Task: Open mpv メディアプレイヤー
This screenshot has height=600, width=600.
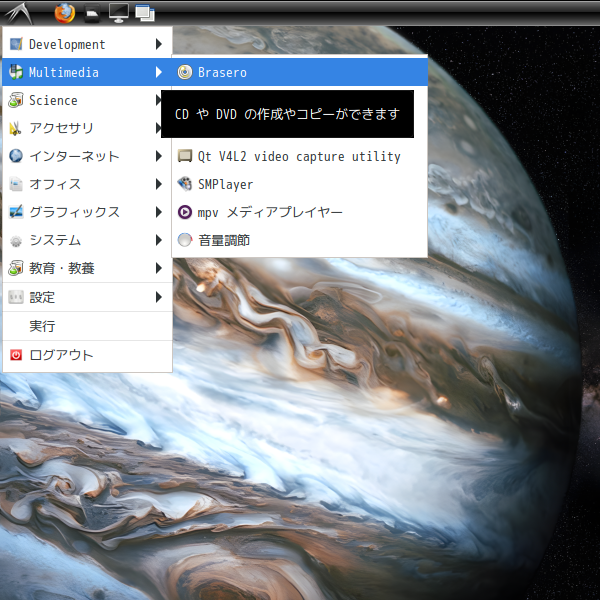Action: (x=300, y=212)
